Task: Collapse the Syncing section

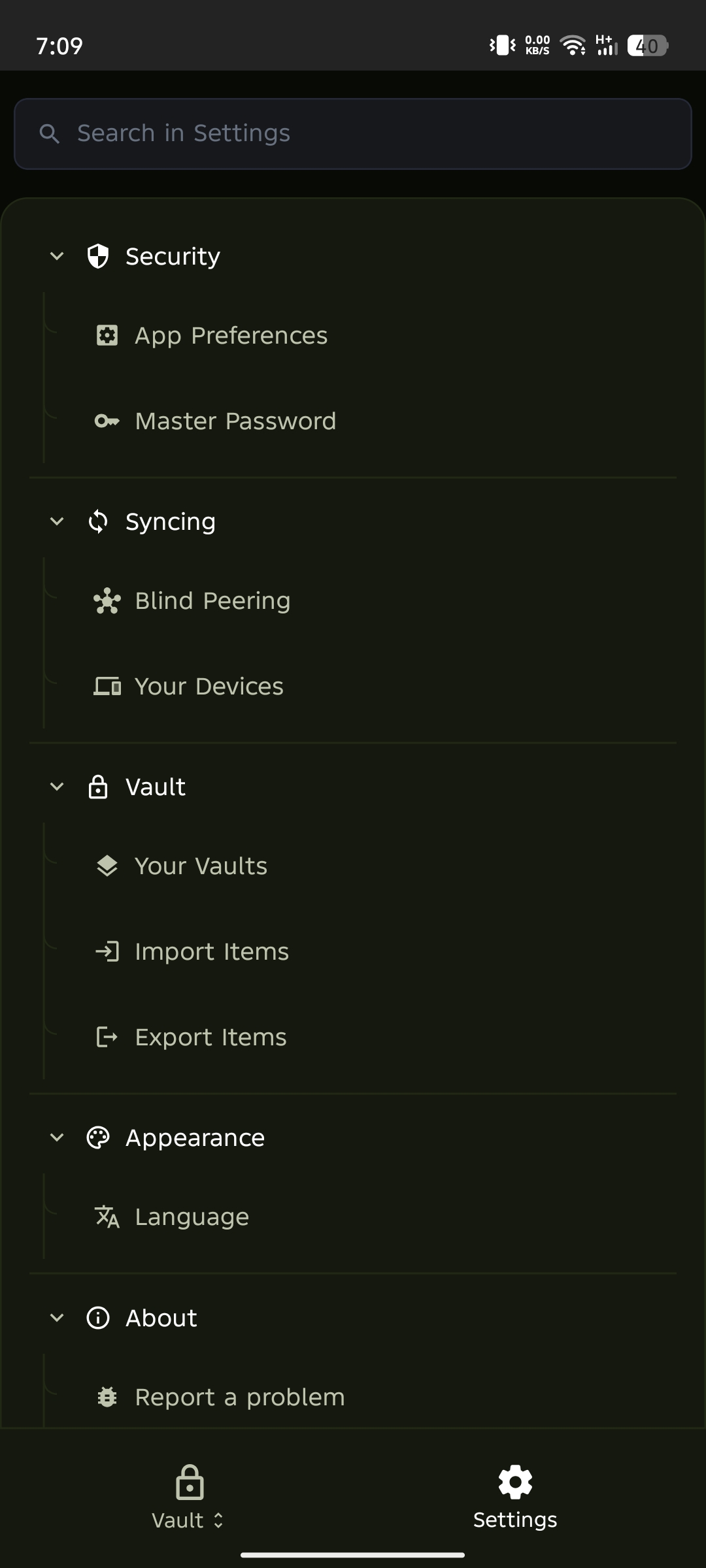Action: [x=57, y=521]
